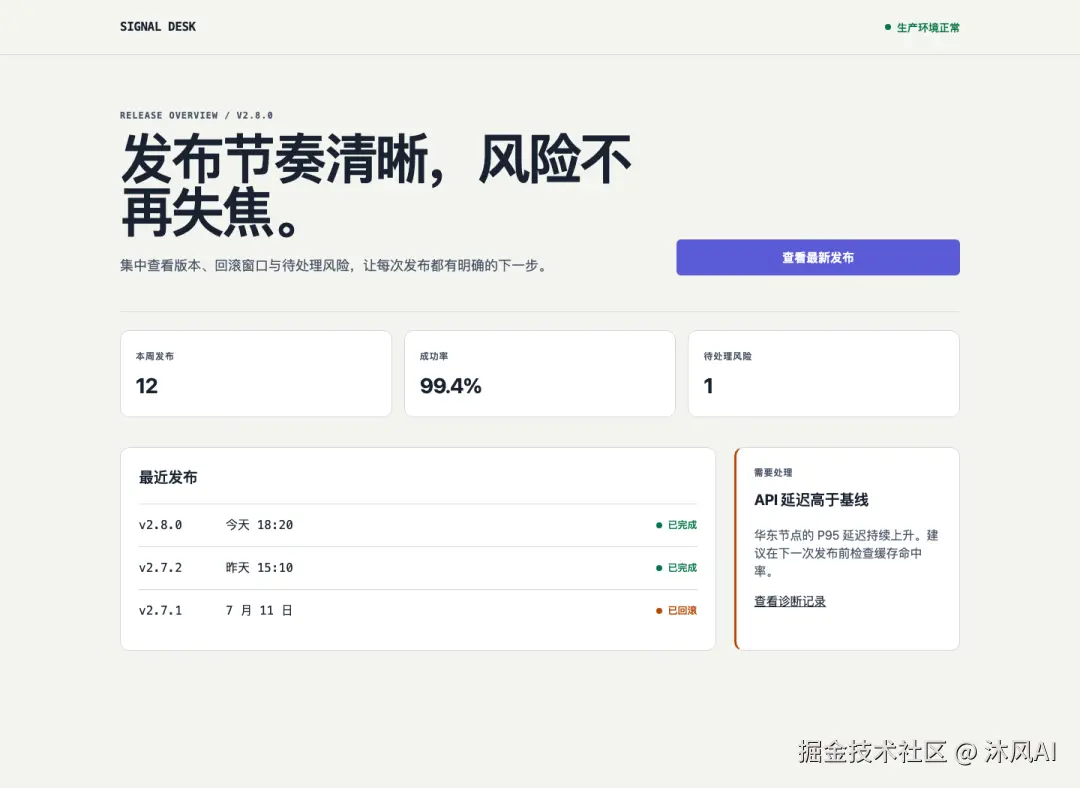This screenshot has height=788, width=1080.
Task: Click the 本周发布 stat label
Action: 155,356
